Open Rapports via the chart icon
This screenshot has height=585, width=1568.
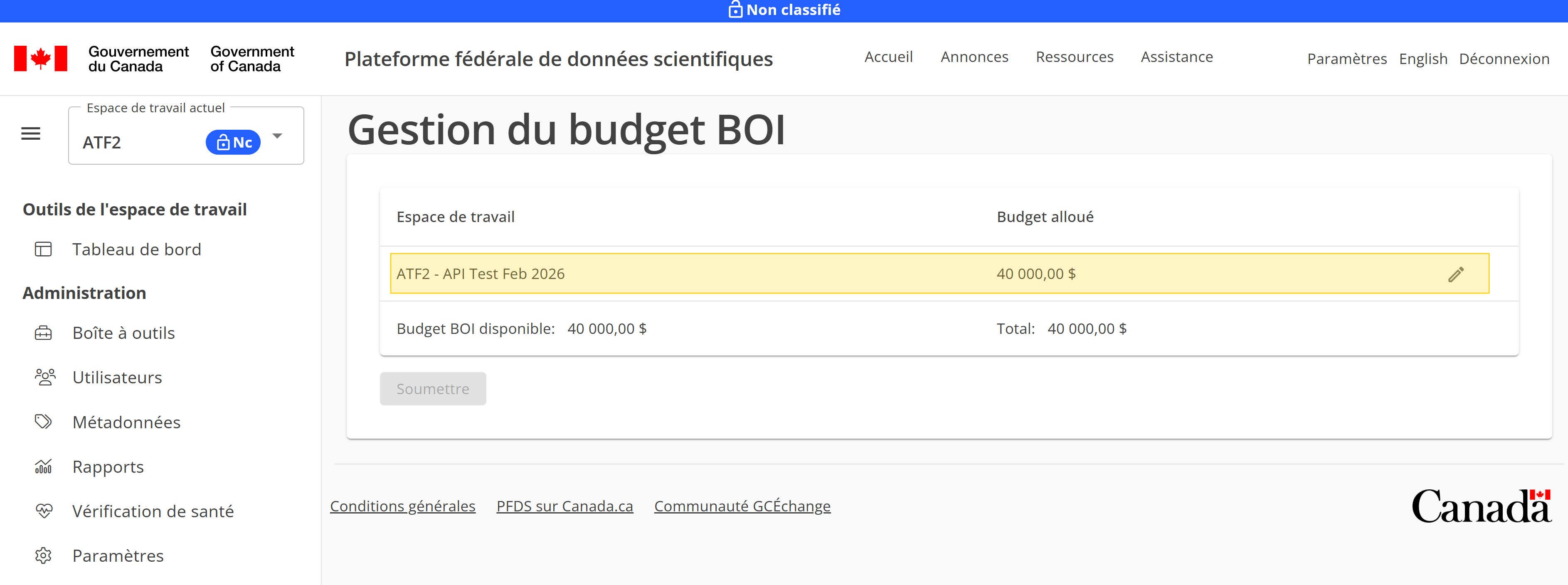(43, 467)
